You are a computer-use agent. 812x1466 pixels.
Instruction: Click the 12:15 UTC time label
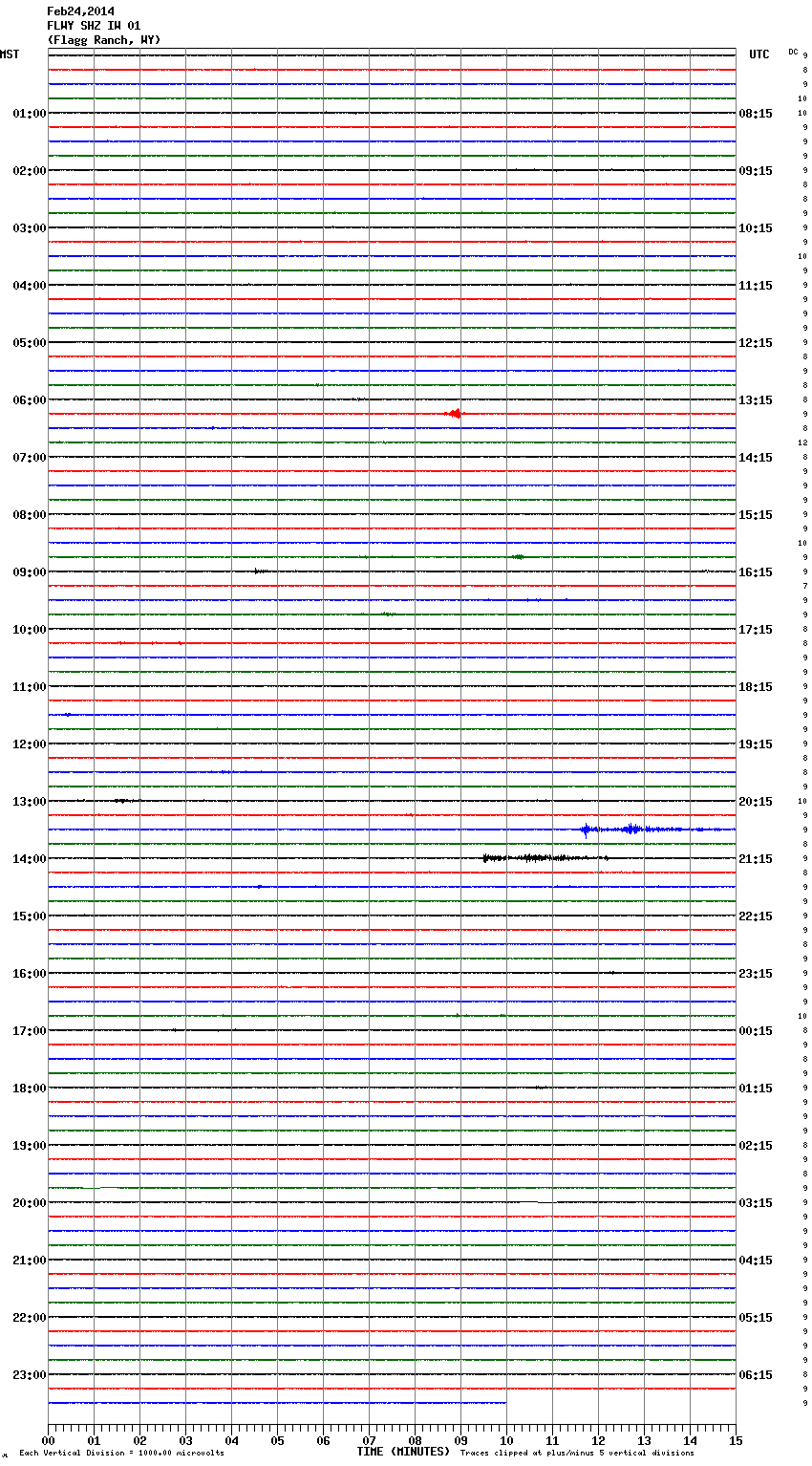(x=756, y=343)
